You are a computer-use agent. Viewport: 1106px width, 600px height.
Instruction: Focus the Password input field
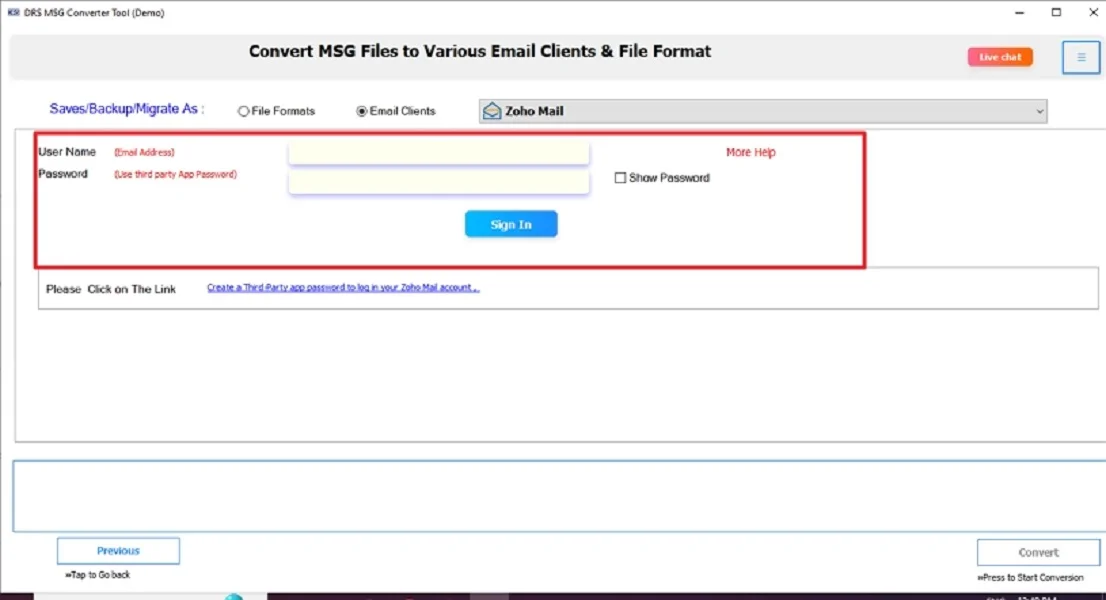pyautogui.click(x=438, y=182)
